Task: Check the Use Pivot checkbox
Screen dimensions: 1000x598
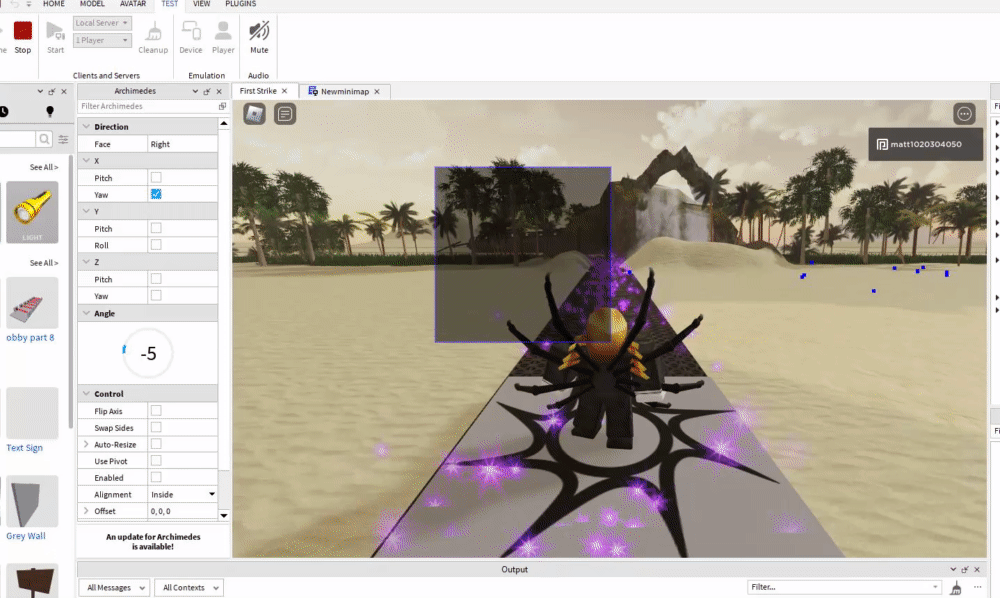Action: coord(156,460)
